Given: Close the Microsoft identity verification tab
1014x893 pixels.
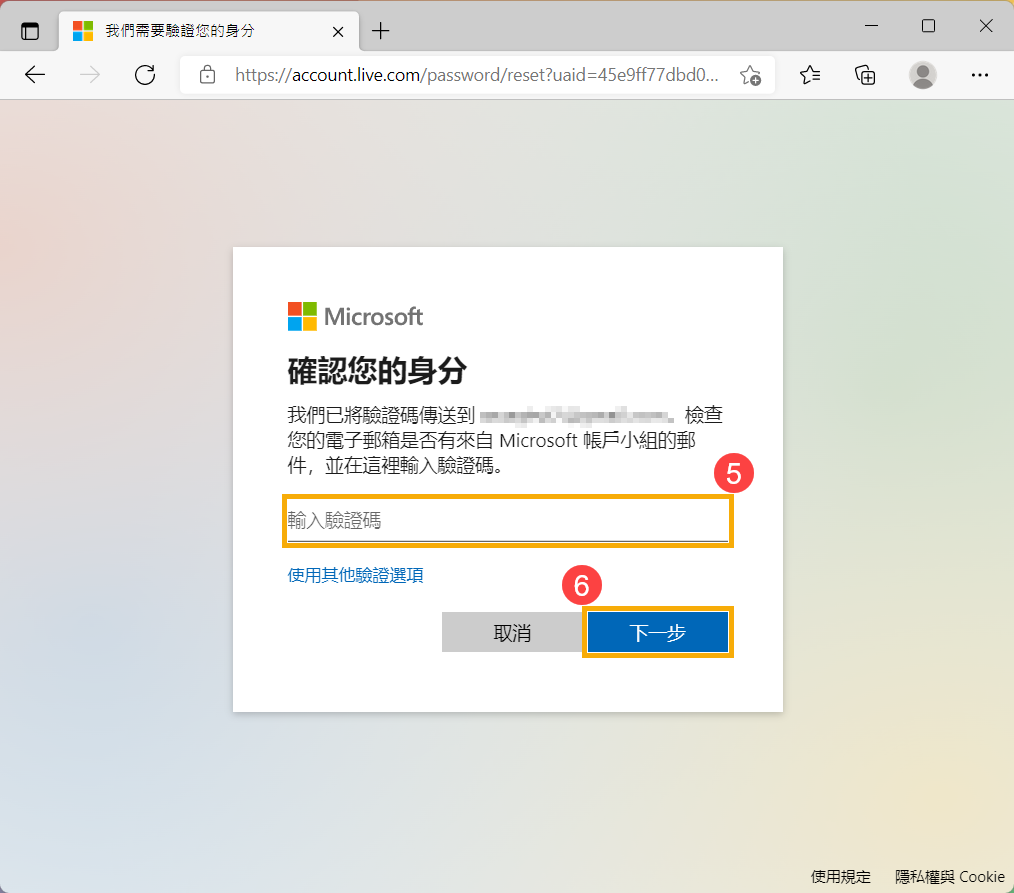Looking at the screenshot, I should click(x=338, y=32).
